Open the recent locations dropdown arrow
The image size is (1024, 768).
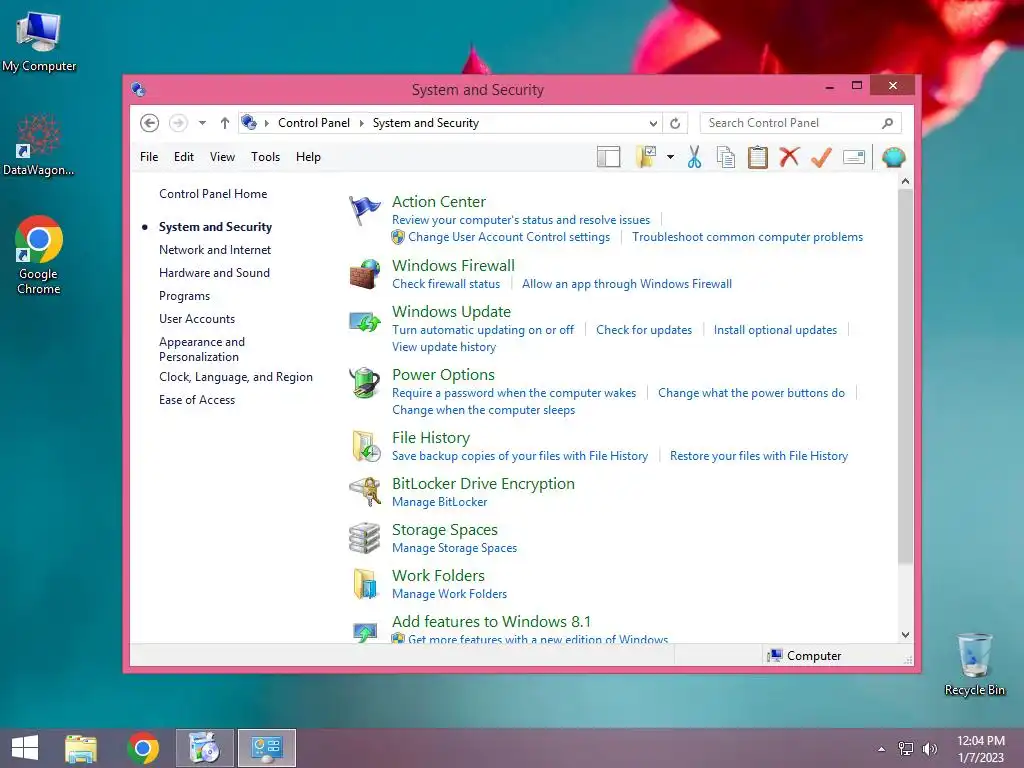[202, 123]
